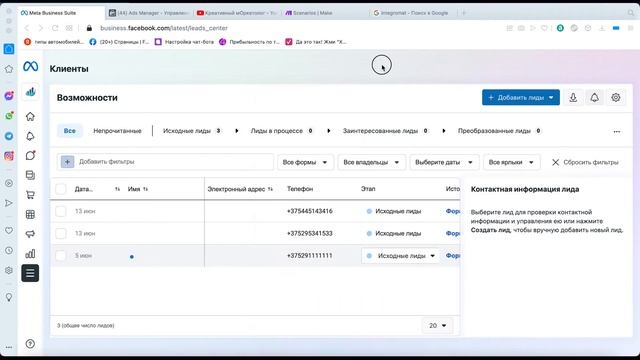Click WhatsApp icon in browser sidebar
640x360 pixels.
[x=9, y=116]
